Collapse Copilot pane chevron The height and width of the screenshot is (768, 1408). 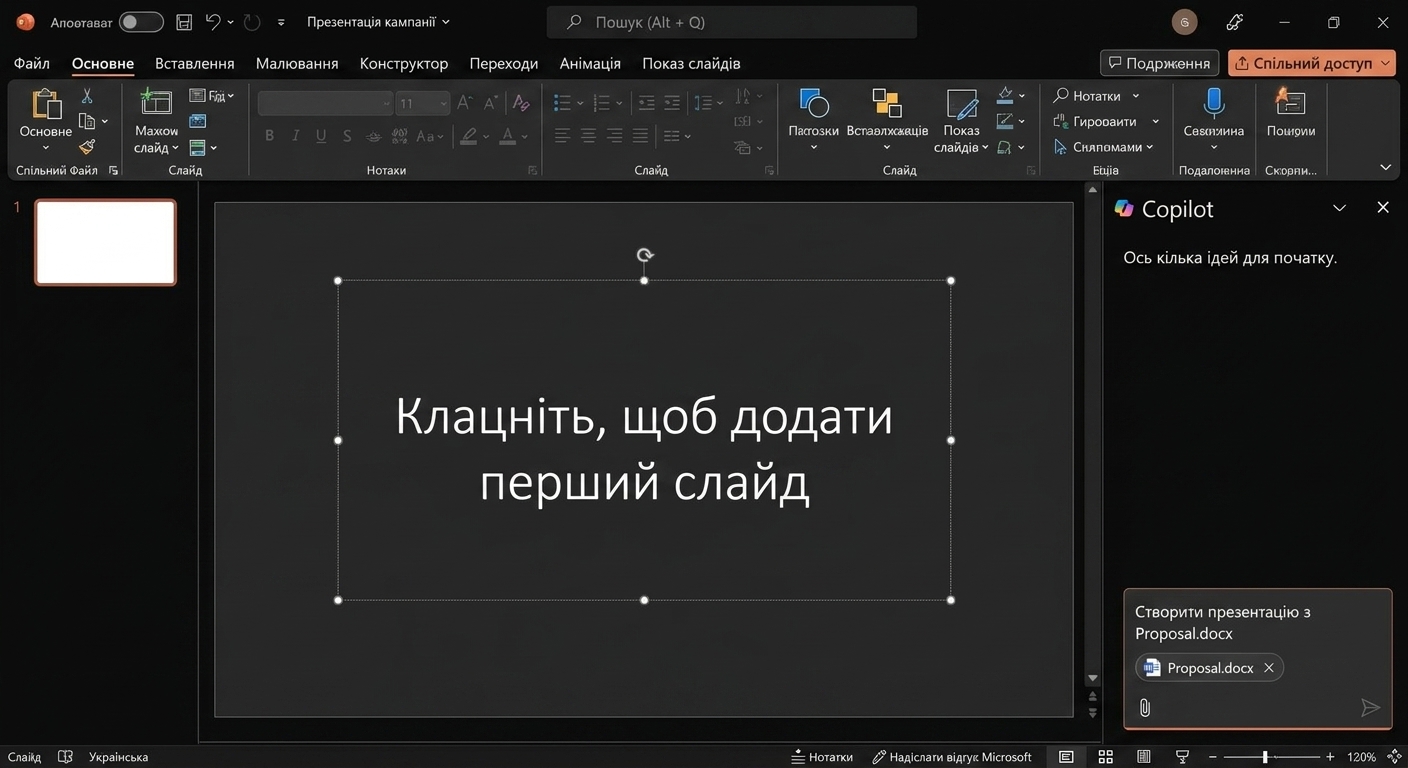tap(1339, 208)
